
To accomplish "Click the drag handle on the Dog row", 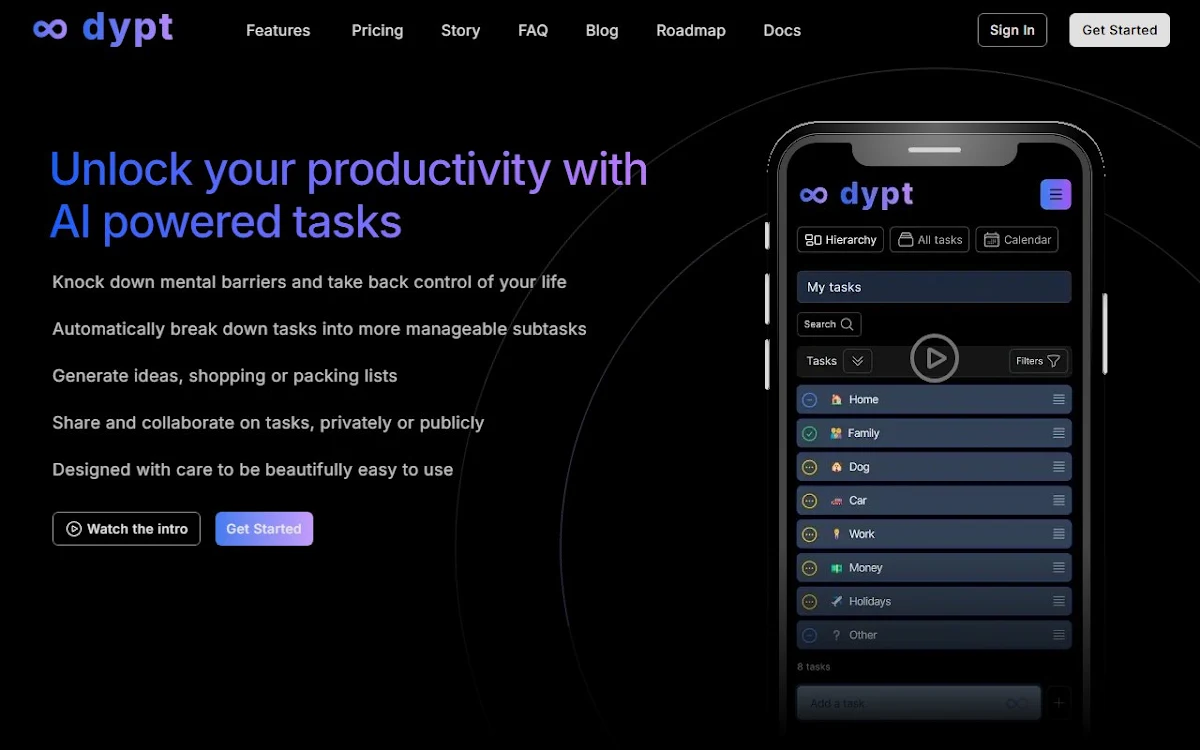I will click(1059, 467).
